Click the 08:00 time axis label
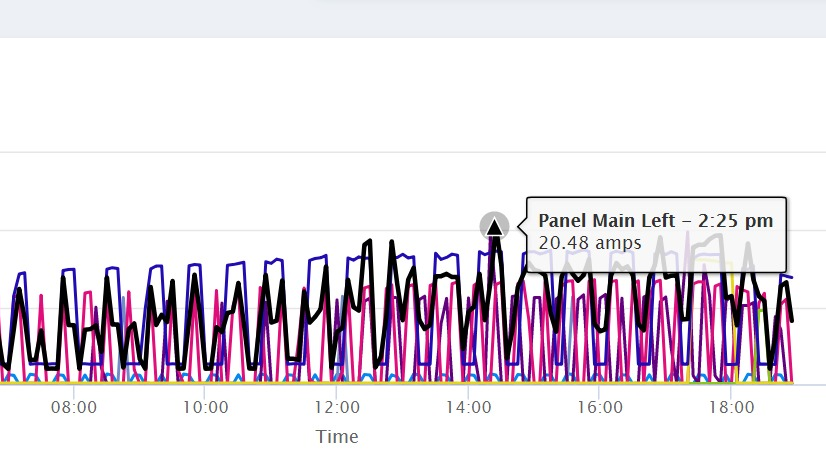 [74, 407]
